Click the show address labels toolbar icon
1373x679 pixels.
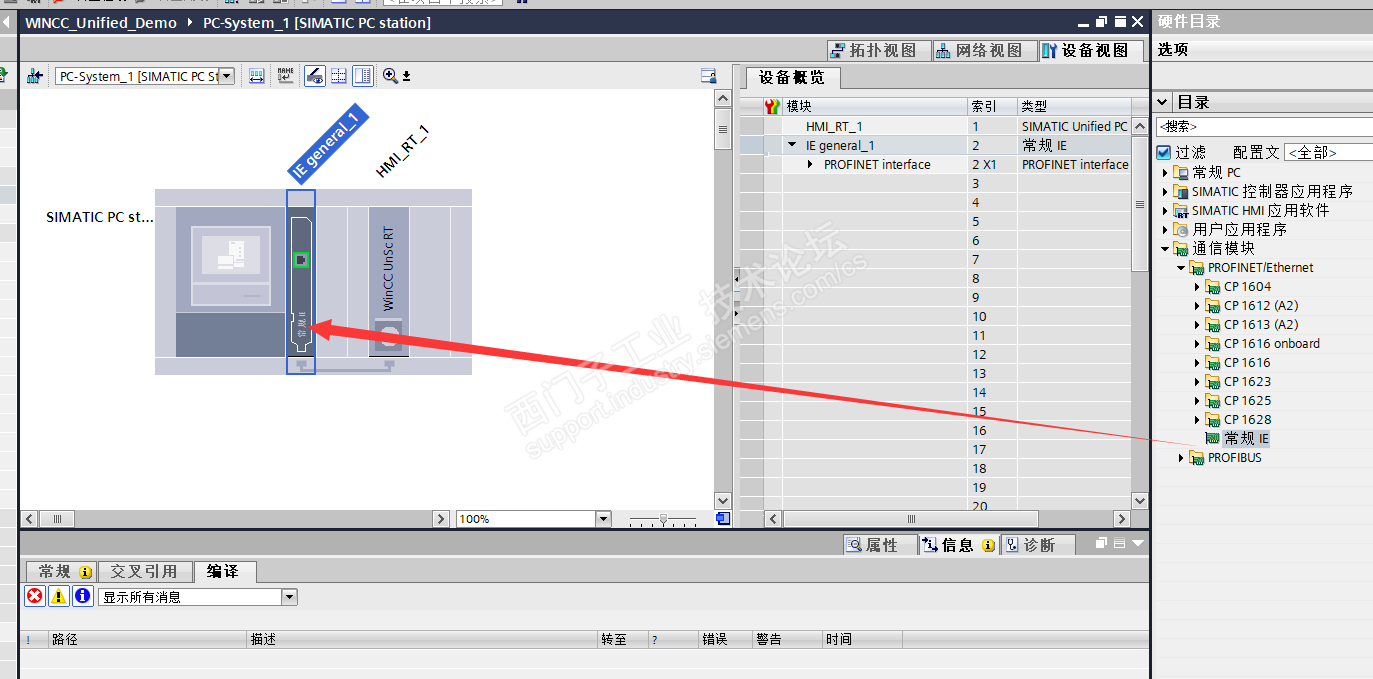coord(256,76)
